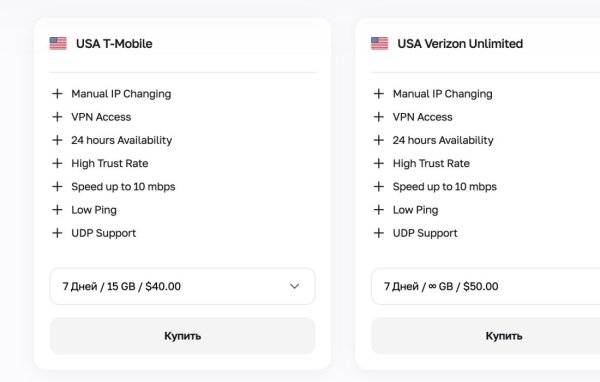Click Купить button under USA T-Mobile
Viewport: 600px width, 382px height.
point(183,336)
